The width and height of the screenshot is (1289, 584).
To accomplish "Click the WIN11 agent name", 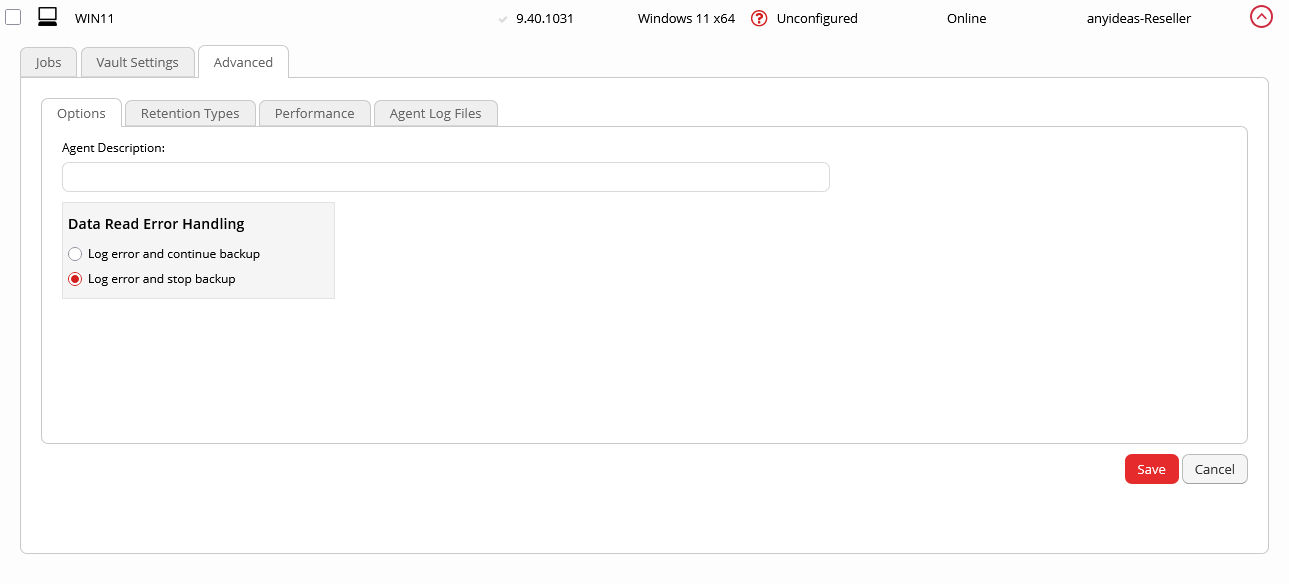I will click(x=94, y=18).
